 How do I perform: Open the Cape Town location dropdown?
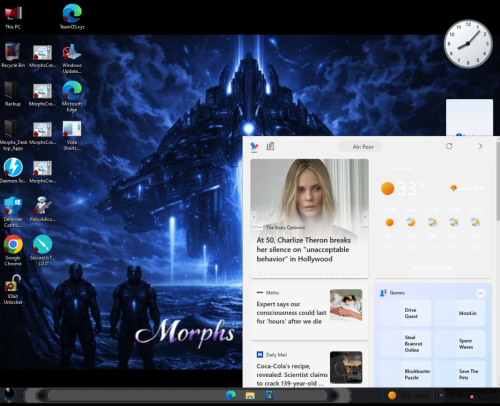(x=404, y=169)
